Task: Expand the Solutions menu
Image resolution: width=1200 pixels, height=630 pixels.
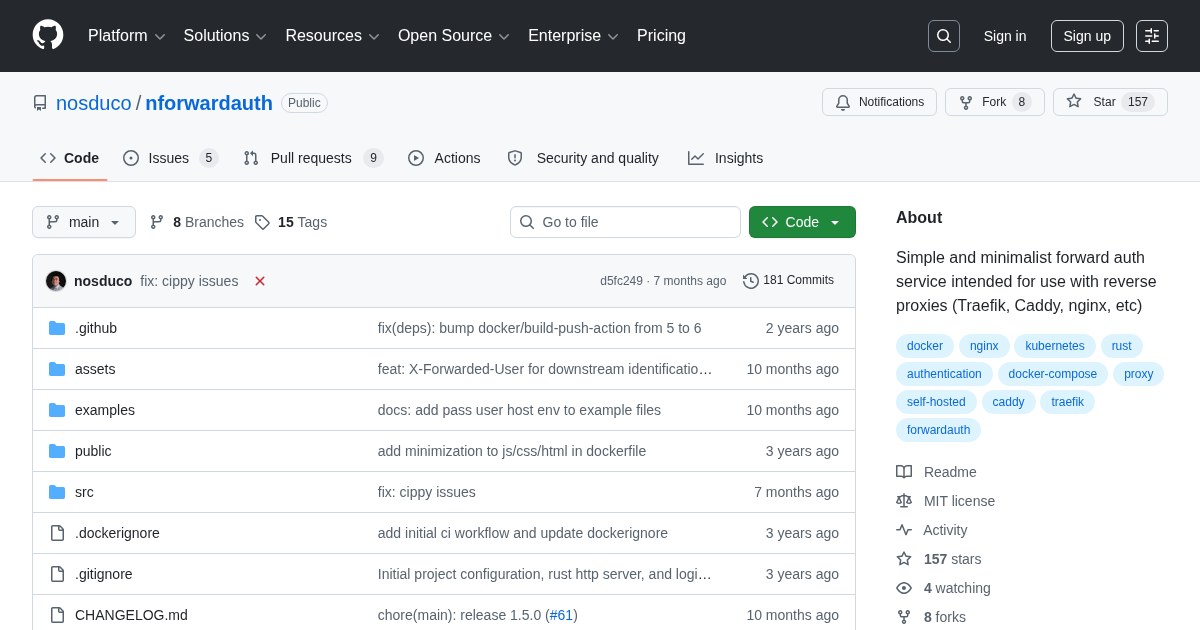Action: [225, 36]
